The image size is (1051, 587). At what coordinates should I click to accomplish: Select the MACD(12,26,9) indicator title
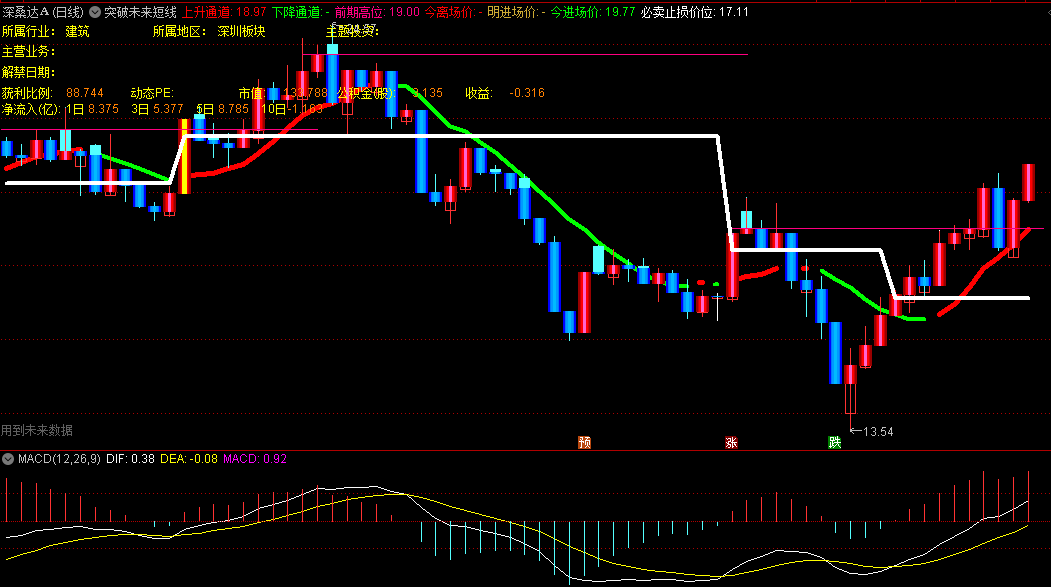(59, 459)
